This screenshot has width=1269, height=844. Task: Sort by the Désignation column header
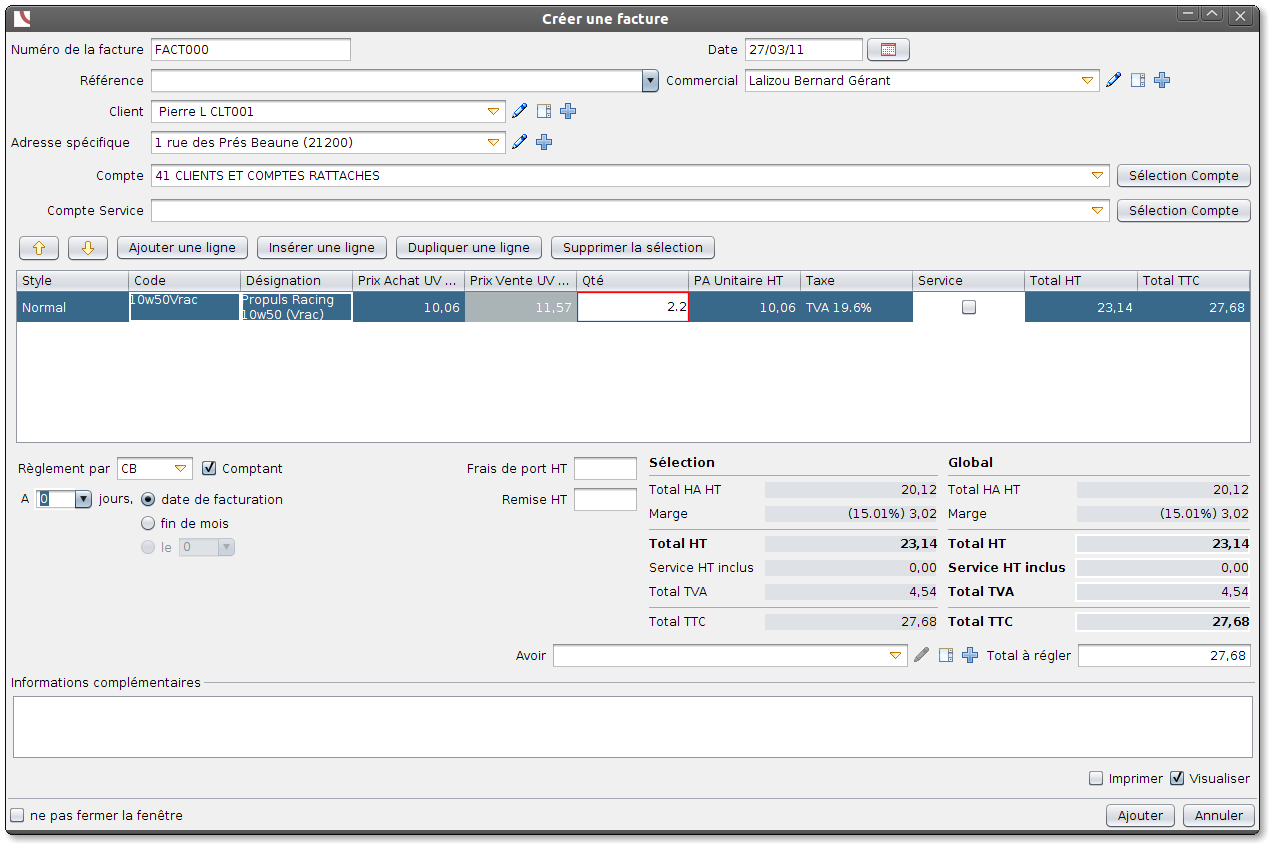[x=296, y=281]
